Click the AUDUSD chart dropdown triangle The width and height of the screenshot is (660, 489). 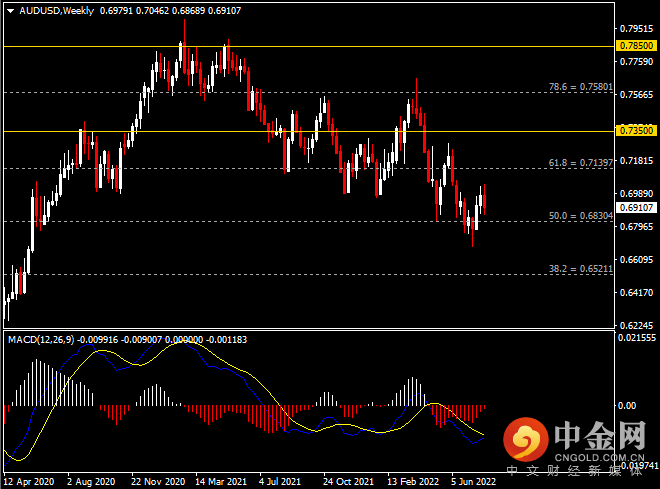pyautogui.click(x=11, y=11)
